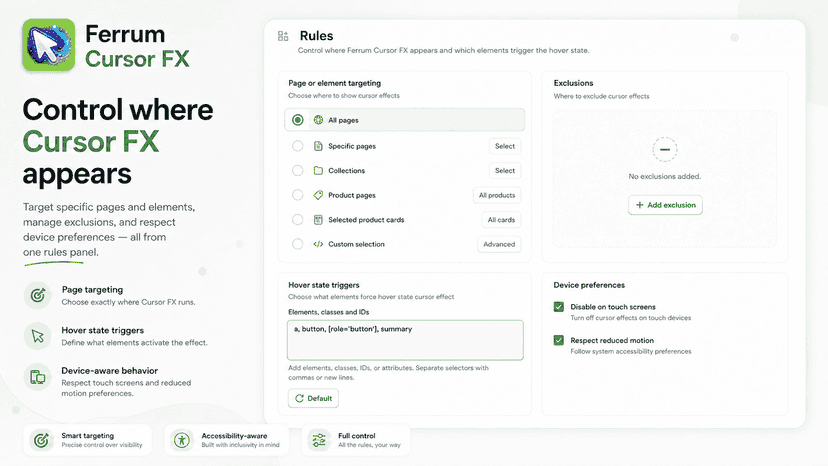This screenshot has width=828, height=466.
Task: Click 'Follow system accessibility preferences' text
Action: coord(631,351)
